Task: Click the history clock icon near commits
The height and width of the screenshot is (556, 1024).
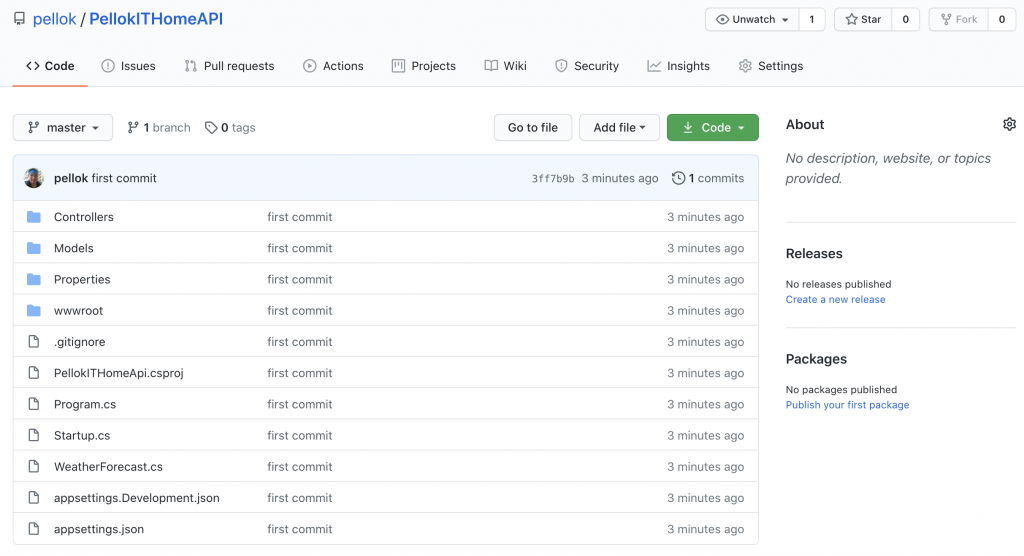Action: coord(679,178)
